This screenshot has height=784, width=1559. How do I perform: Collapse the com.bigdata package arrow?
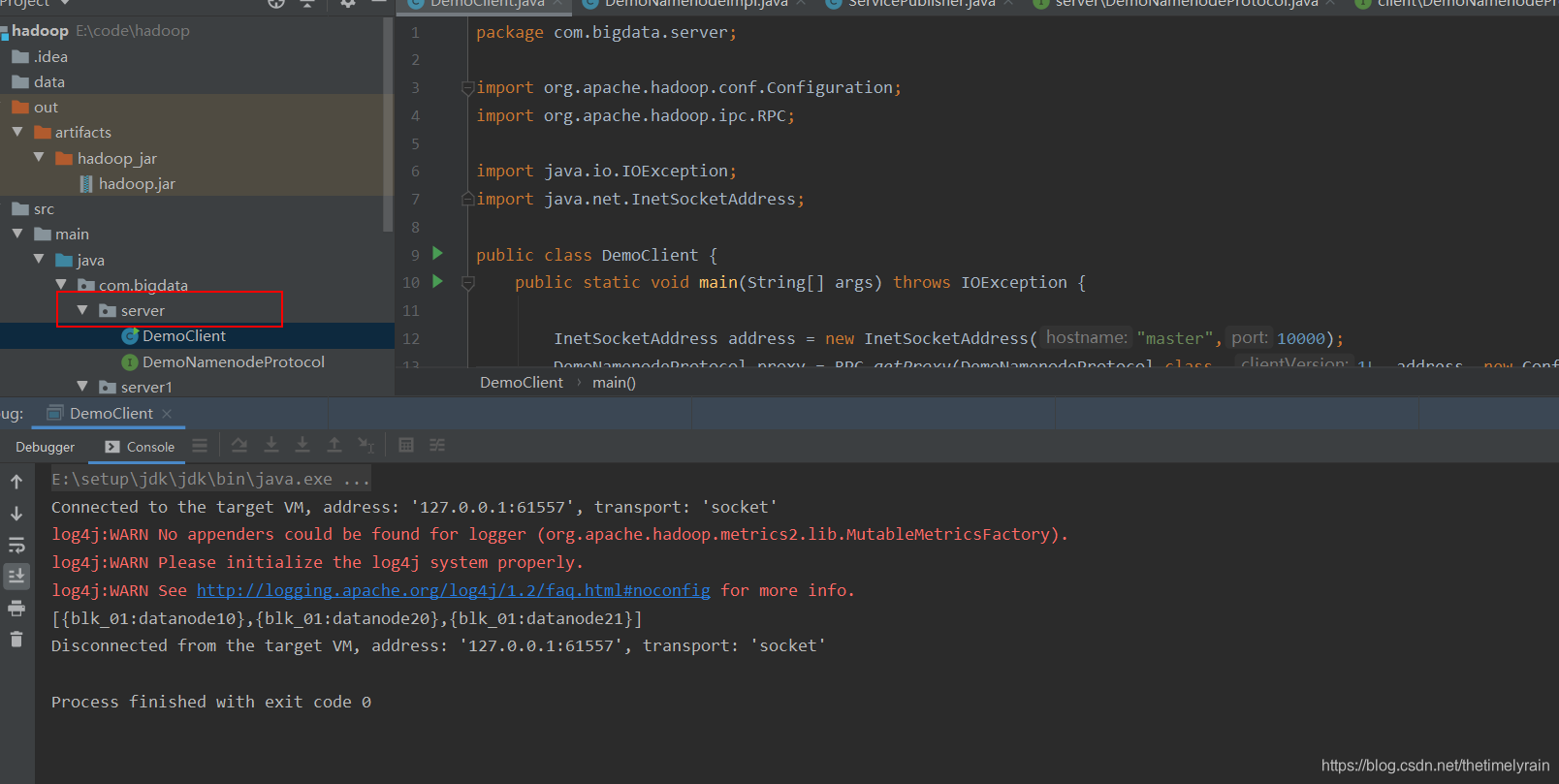(61, 284)
